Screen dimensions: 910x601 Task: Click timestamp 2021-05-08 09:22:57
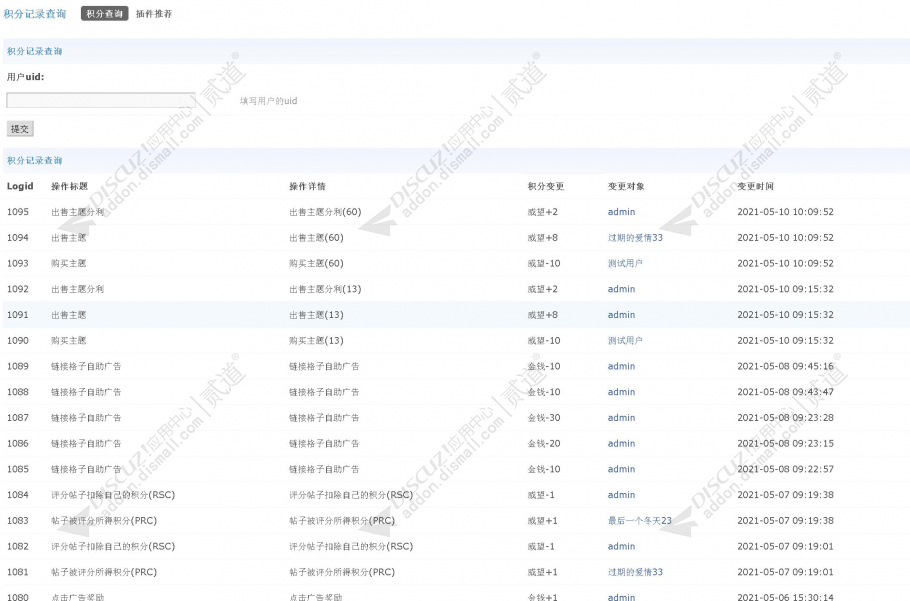tap(785, 469)
